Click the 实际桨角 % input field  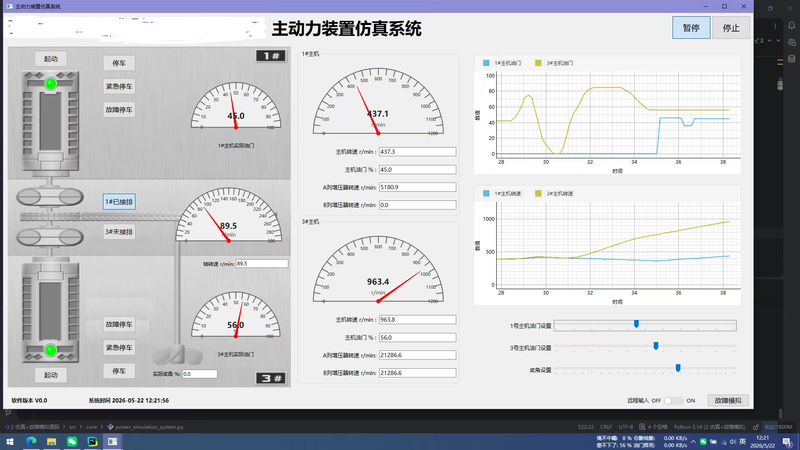tap(199, 374)
